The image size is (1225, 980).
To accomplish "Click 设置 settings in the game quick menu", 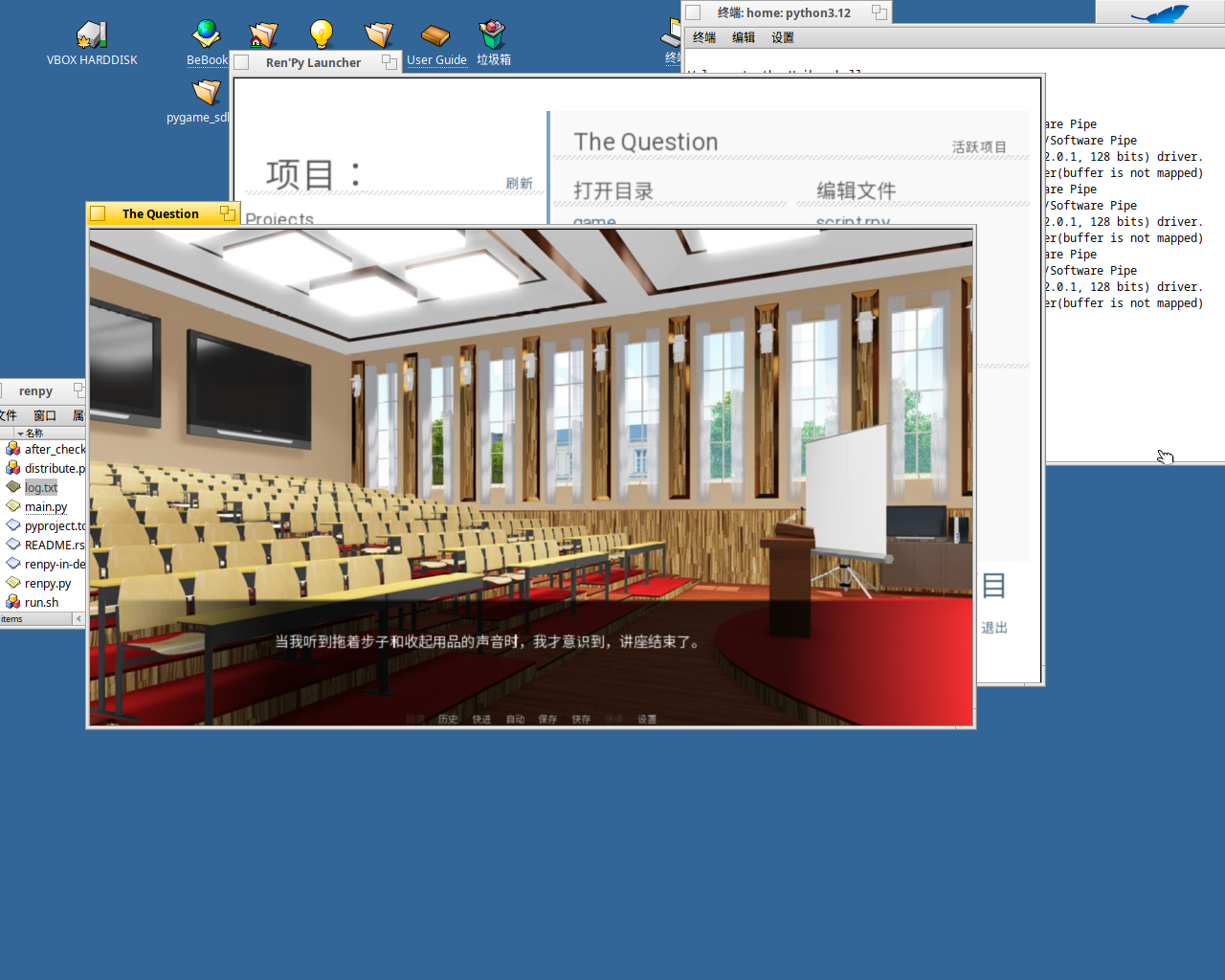I will (x=647, y=719).
